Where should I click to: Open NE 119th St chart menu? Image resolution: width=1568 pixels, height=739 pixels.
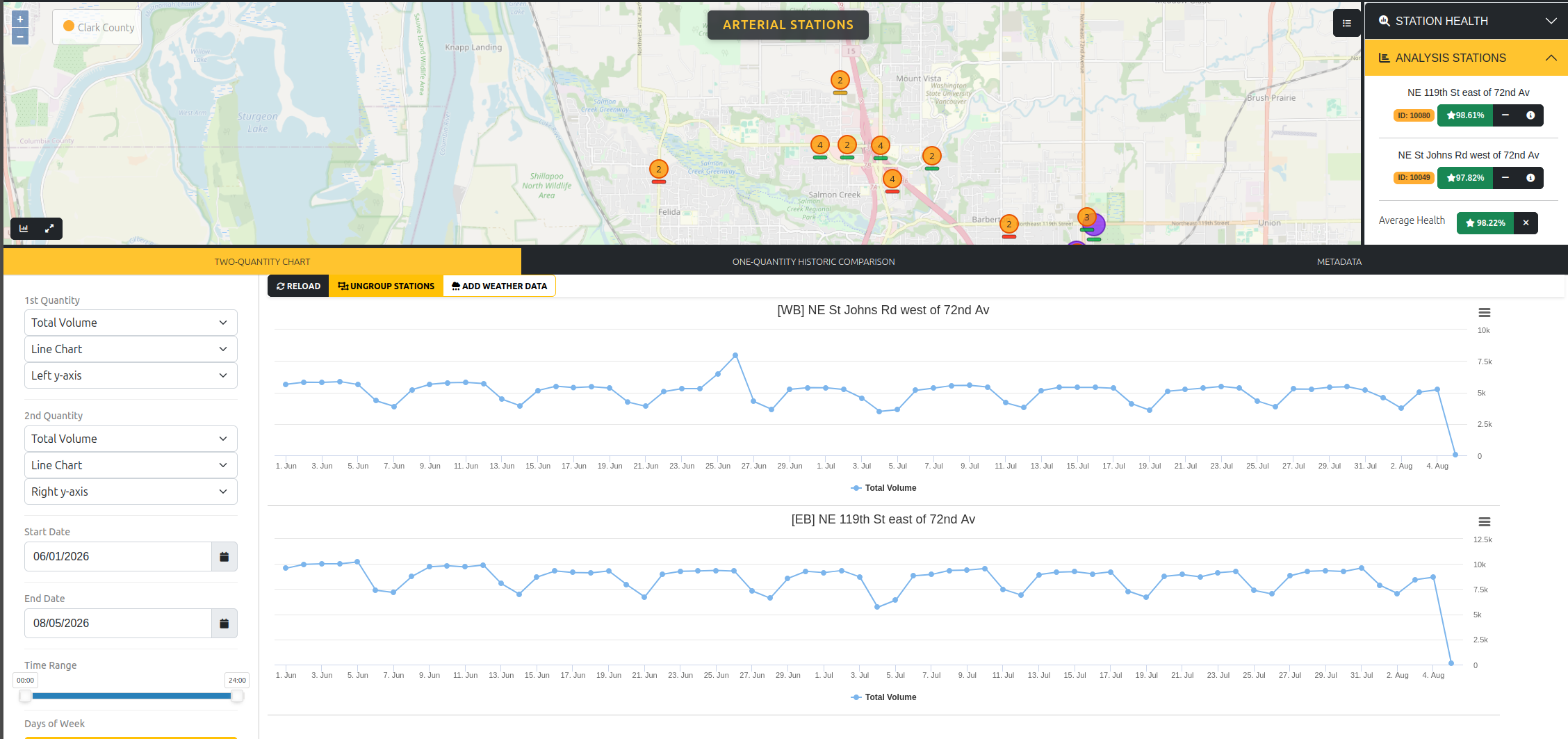click(1485, 522)
